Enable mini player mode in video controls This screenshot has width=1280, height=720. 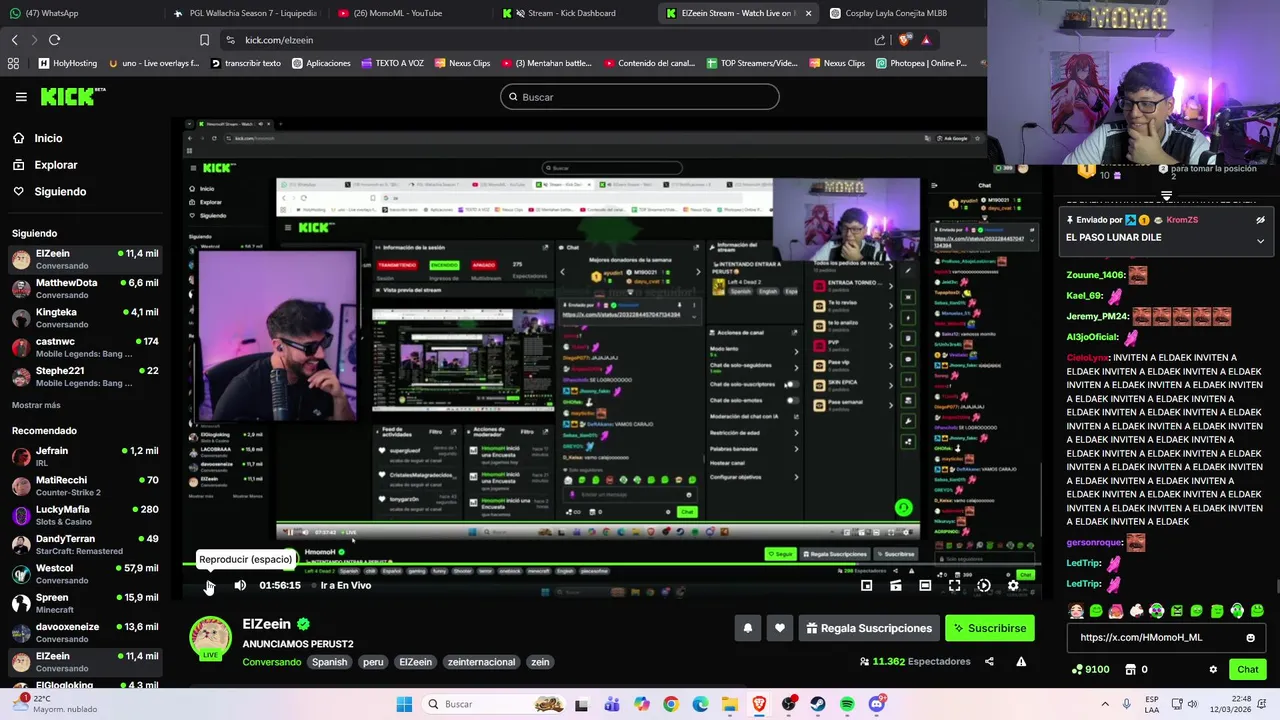coord(867,586)
